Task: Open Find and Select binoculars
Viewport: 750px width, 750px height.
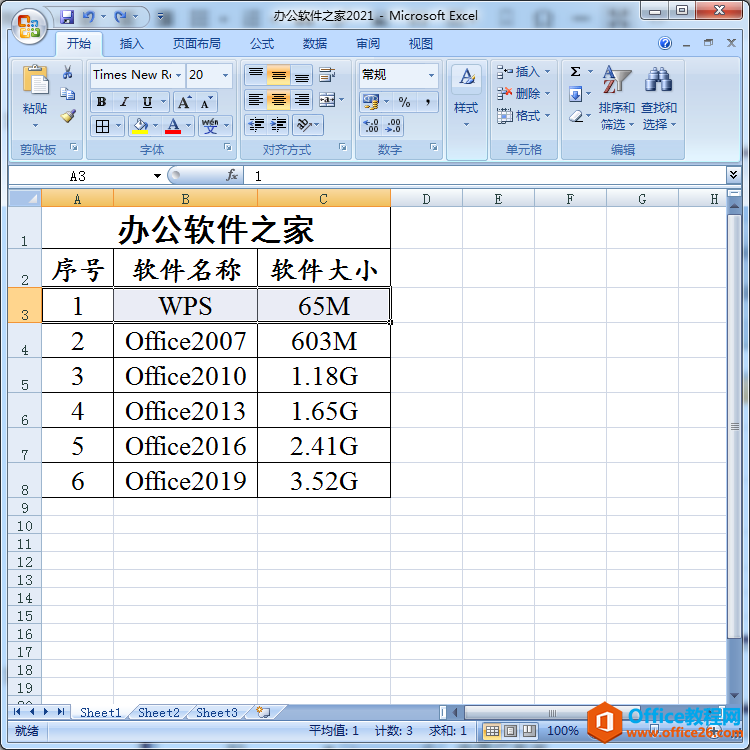Action: [659, 98]
